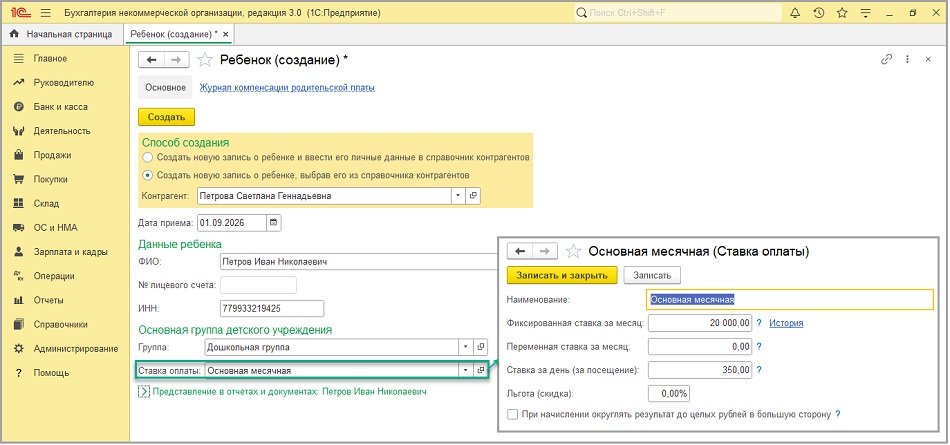
Task: Click Записать и закрыть button
Action: coord(562,275)
